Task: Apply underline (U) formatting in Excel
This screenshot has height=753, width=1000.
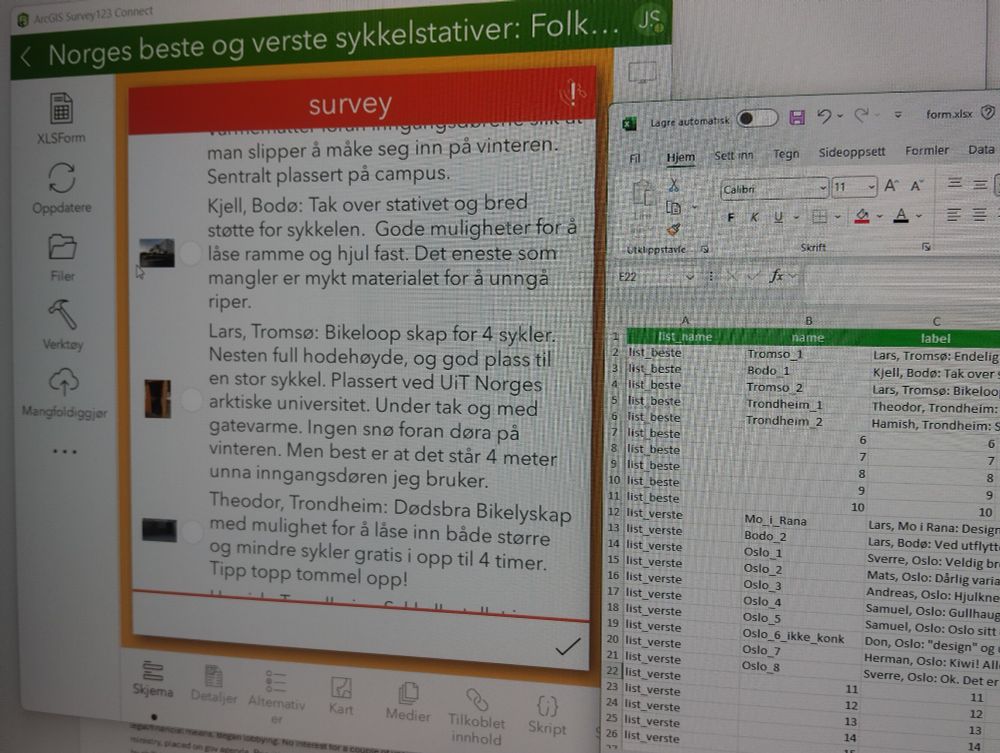Action: [778, 217]
